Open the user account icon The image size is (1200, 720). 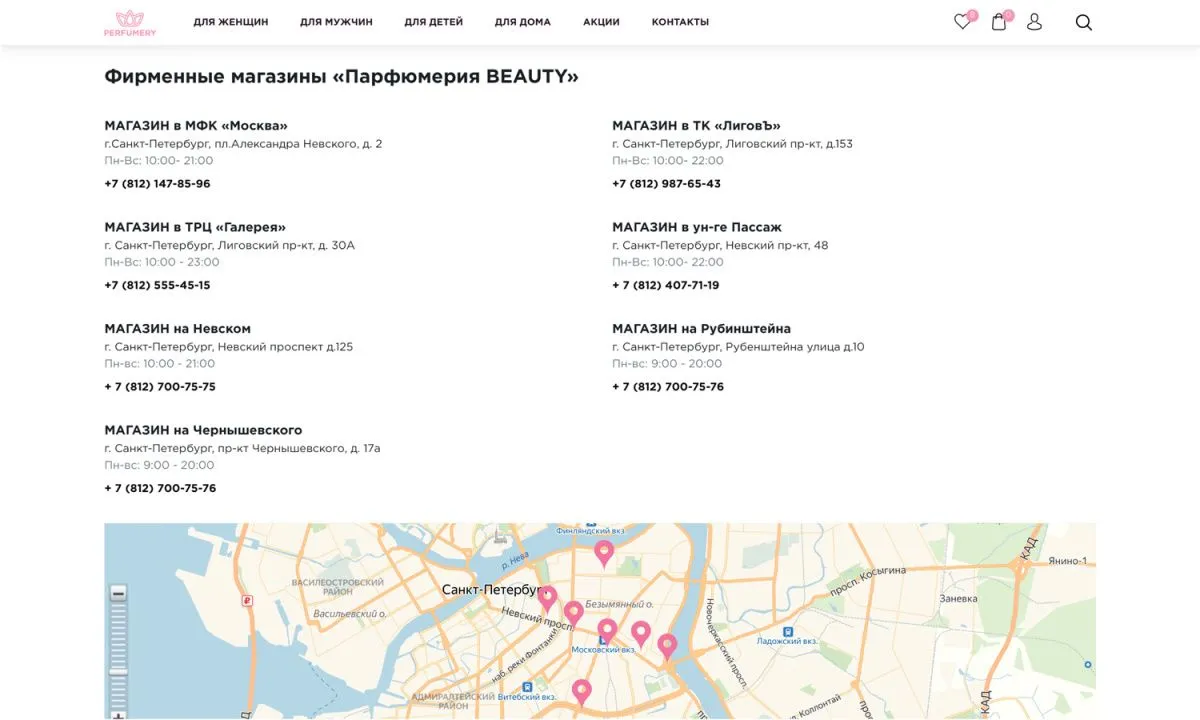(1034, 20)
